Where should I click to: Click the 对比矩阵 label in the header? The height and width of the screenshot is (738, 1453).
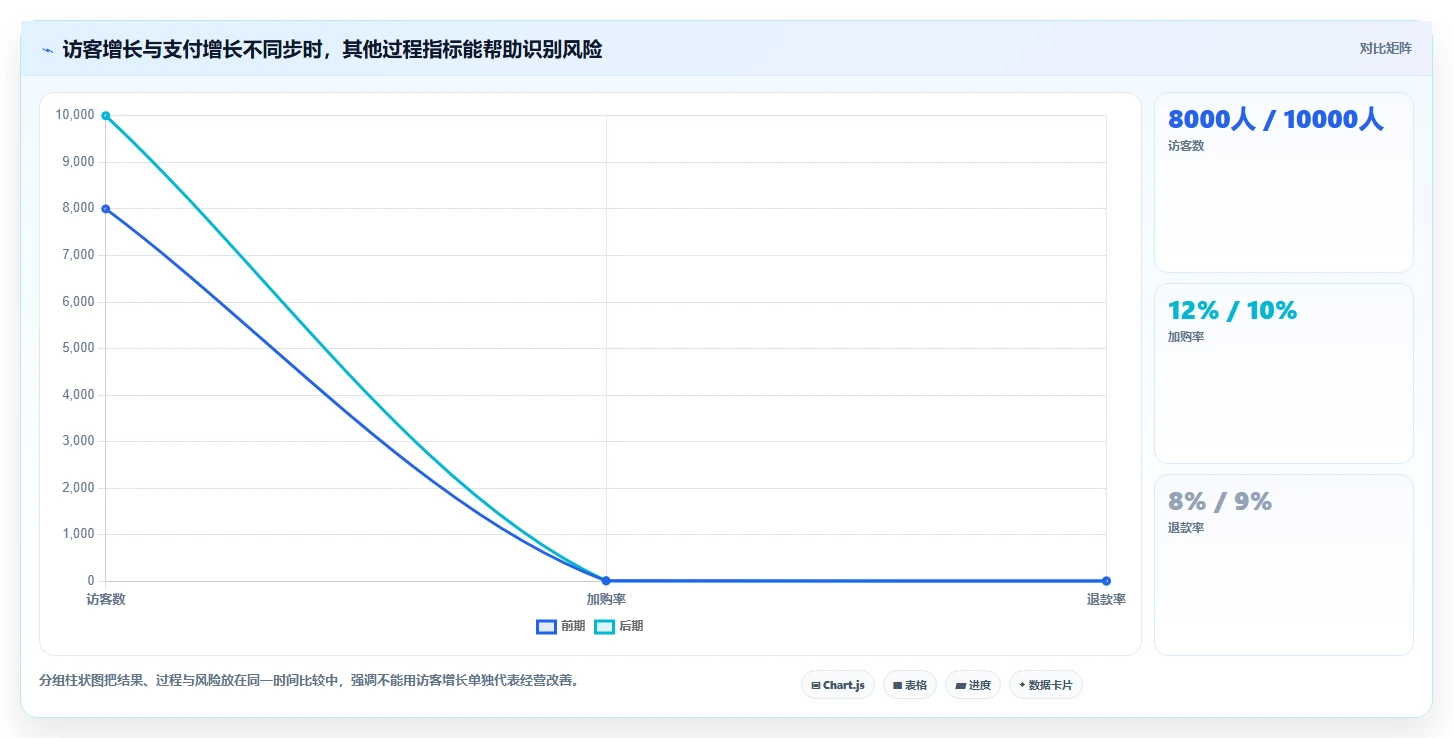pyautogui.click(x=1385, y=49)
